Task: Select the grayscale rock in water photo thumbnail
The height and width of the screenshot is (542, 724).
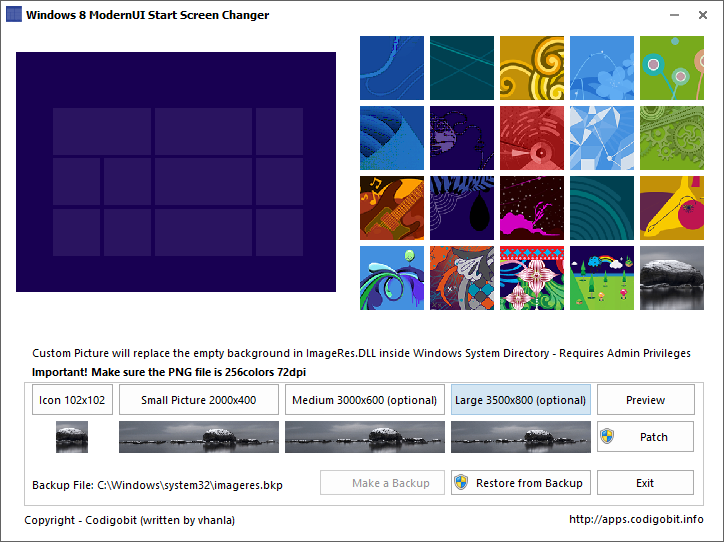Action: 672,278
